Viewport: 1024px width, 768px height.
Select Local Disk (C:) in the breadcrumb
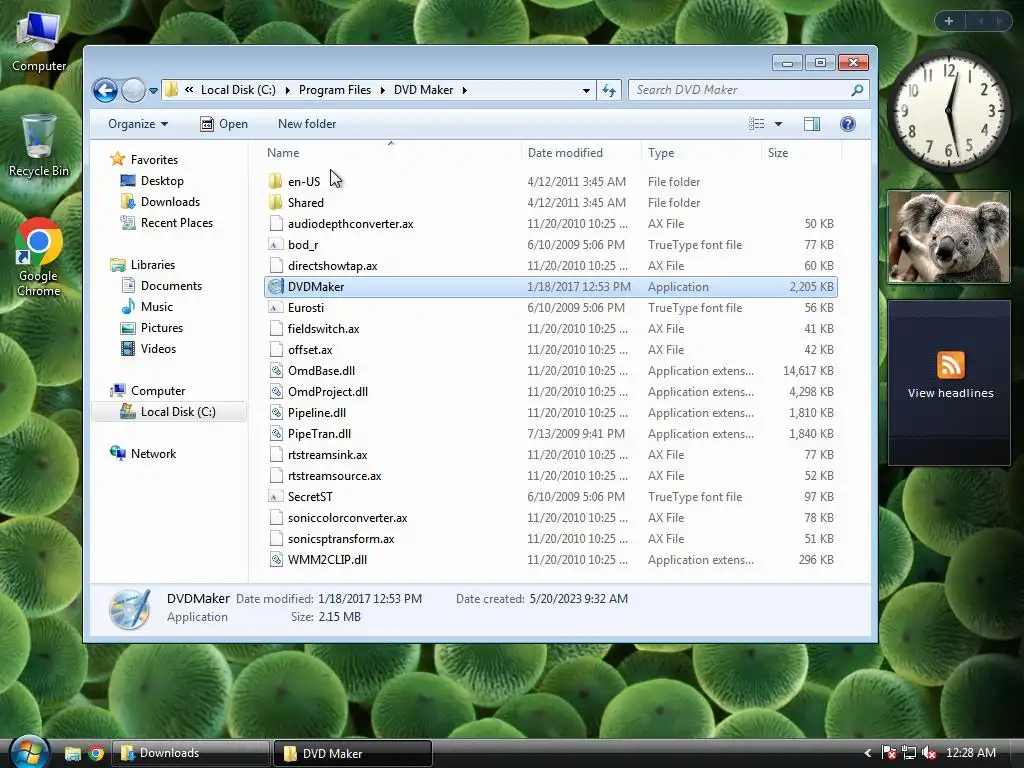(x=238, y=90)
